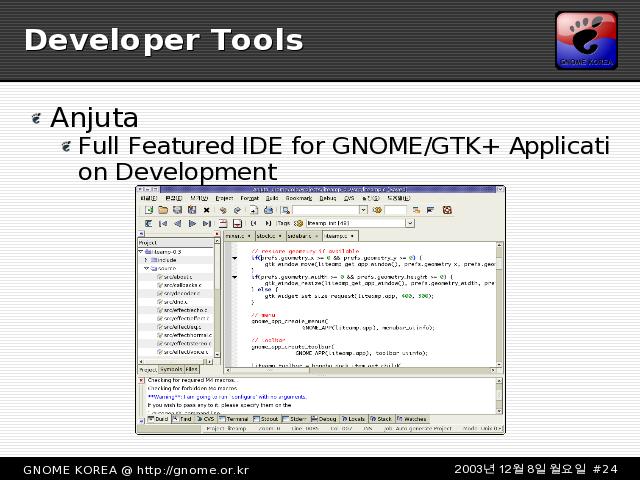Click the Open folder toolbar icon
The image size is (640, 480).
163,210
